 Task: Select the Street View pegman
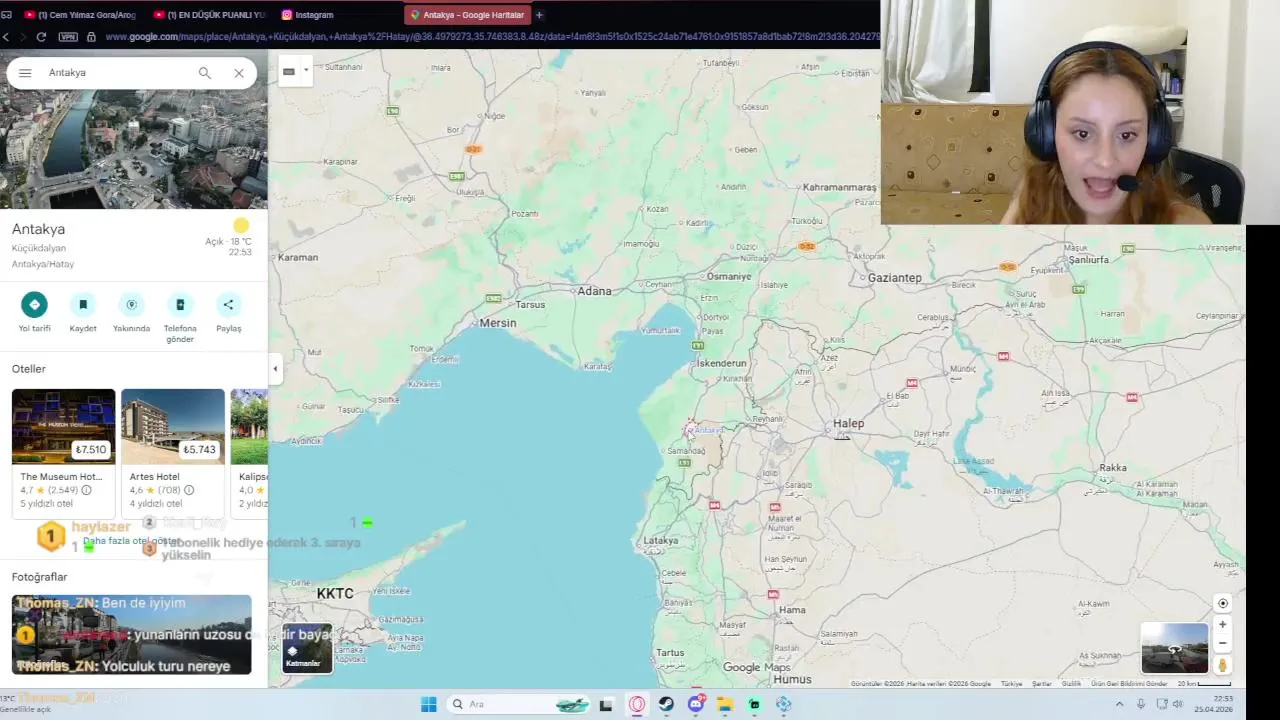[1222, 665]
